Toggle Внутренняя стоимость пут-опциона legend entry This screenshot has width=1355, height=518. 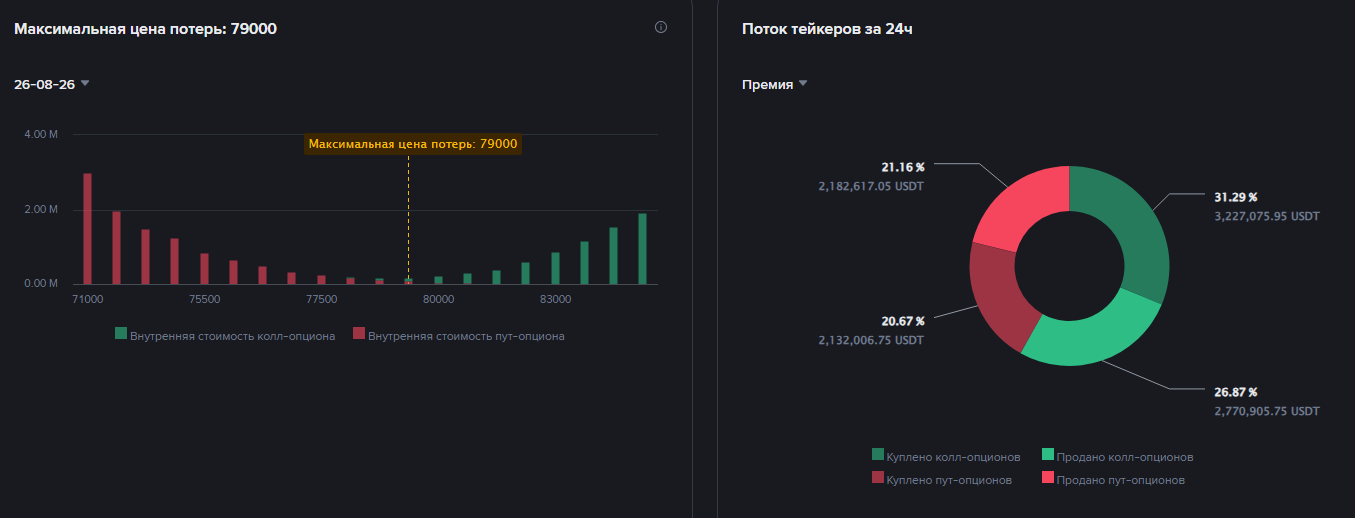click(459, 336)
